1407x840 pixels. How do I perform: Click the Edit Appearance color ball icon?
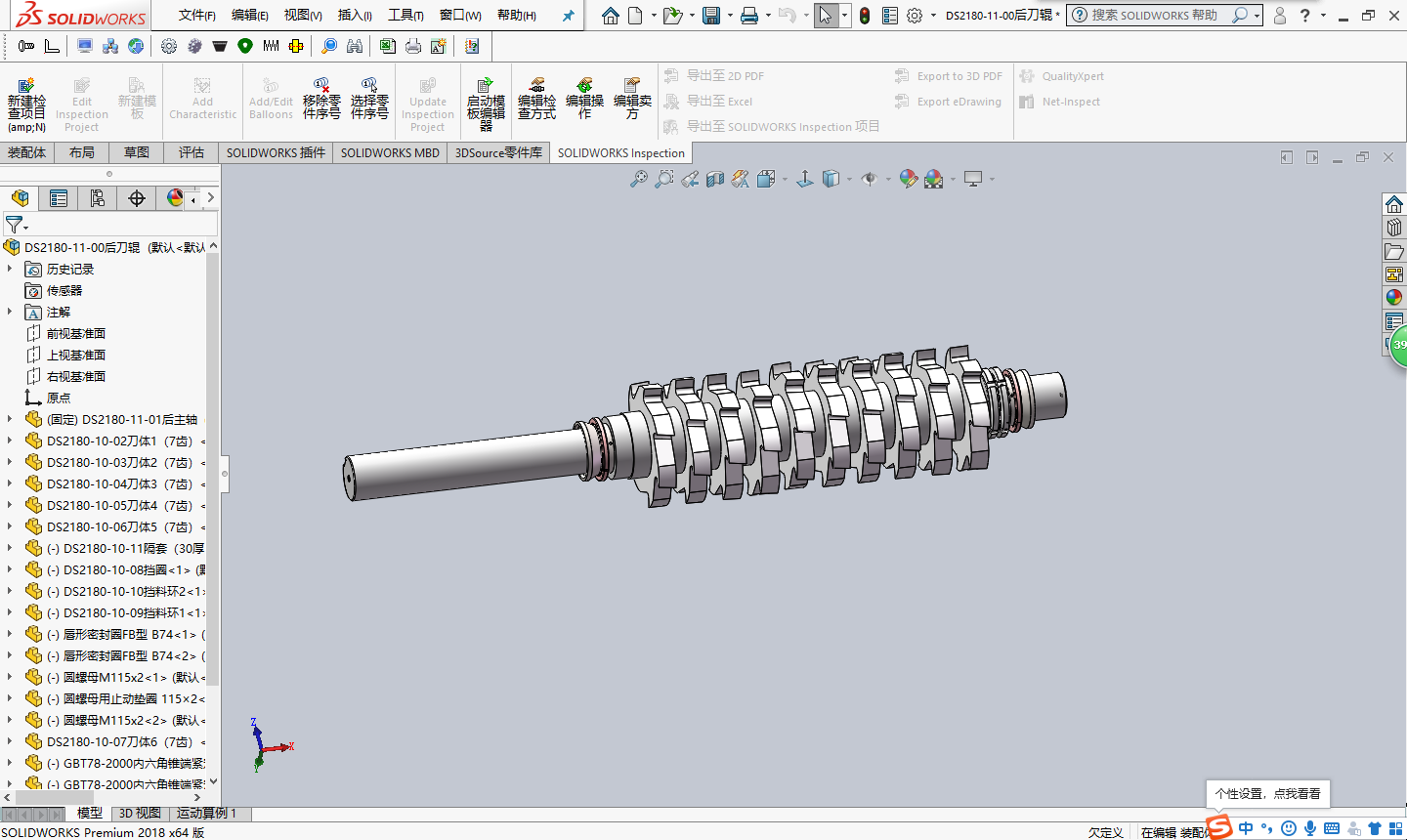[x=909, y=179]
